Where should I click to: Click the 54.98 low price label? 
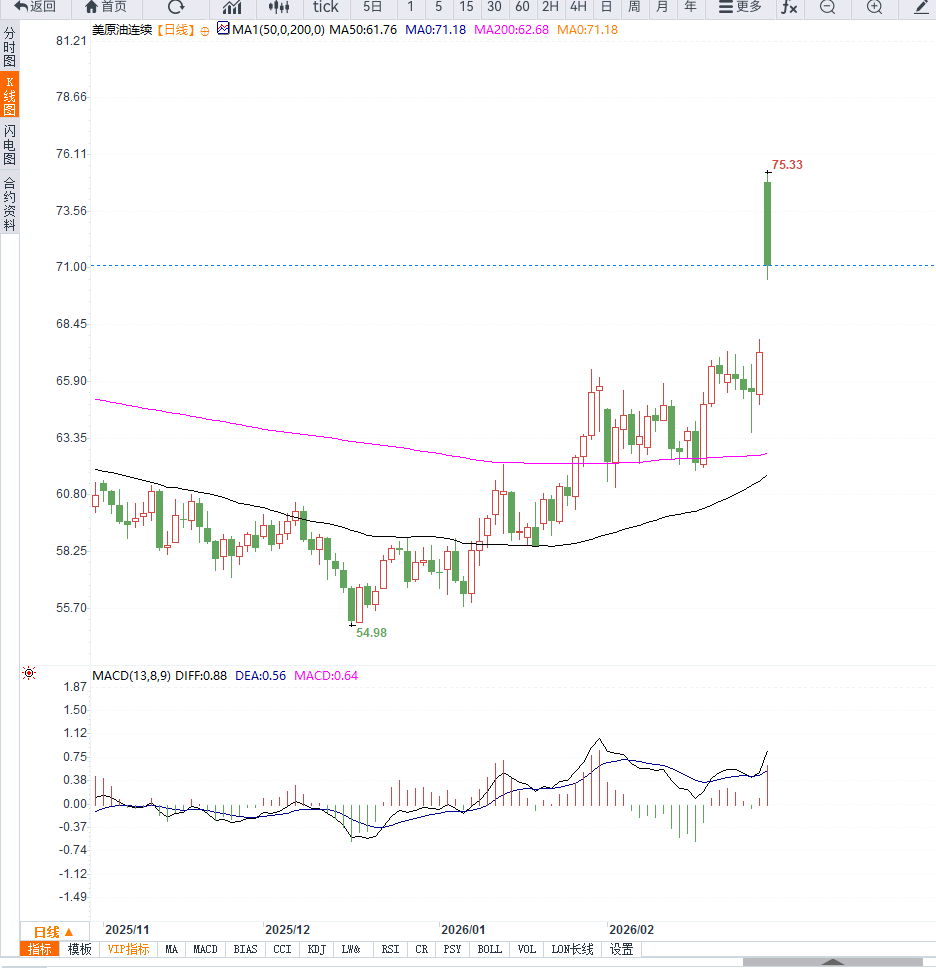[371, 633]
